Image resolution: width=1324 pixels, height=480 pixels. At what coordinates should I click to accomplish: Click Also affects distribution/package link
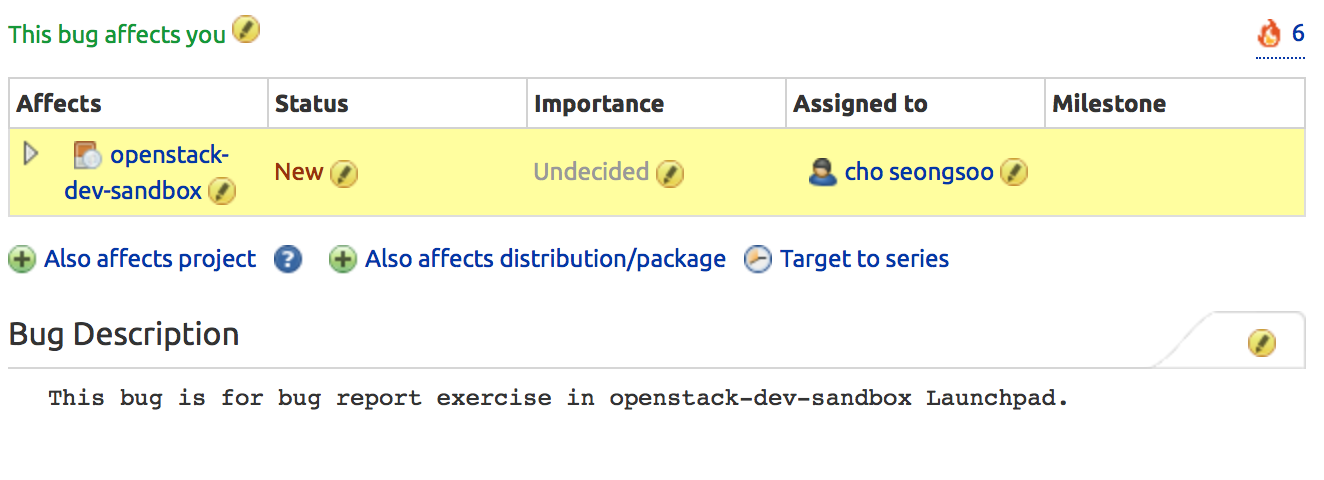point(545,259)
